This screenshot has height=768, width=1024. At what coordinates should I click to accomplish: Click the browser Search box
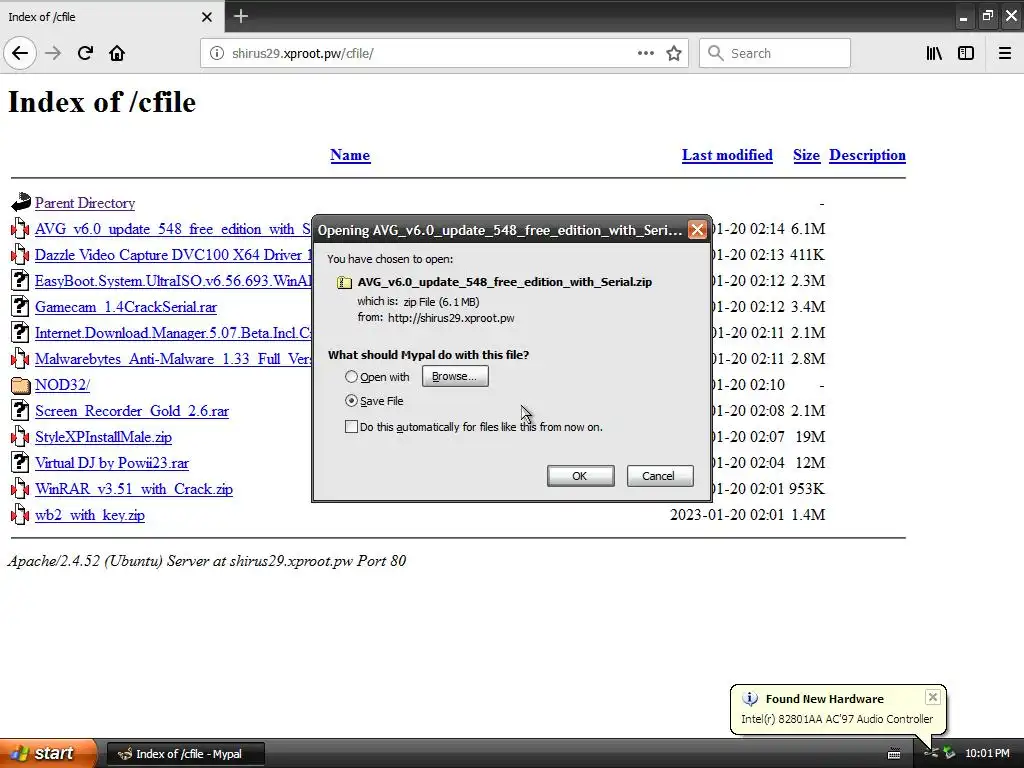coord(775,53)
